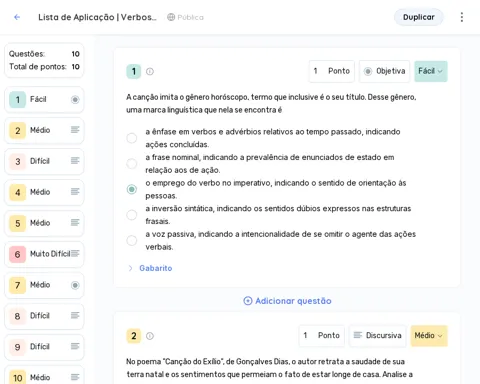The image size is (480, 384).
Task: Click question 2 statement about 'Canção do Exílio'
Action: tap(269, 368)
